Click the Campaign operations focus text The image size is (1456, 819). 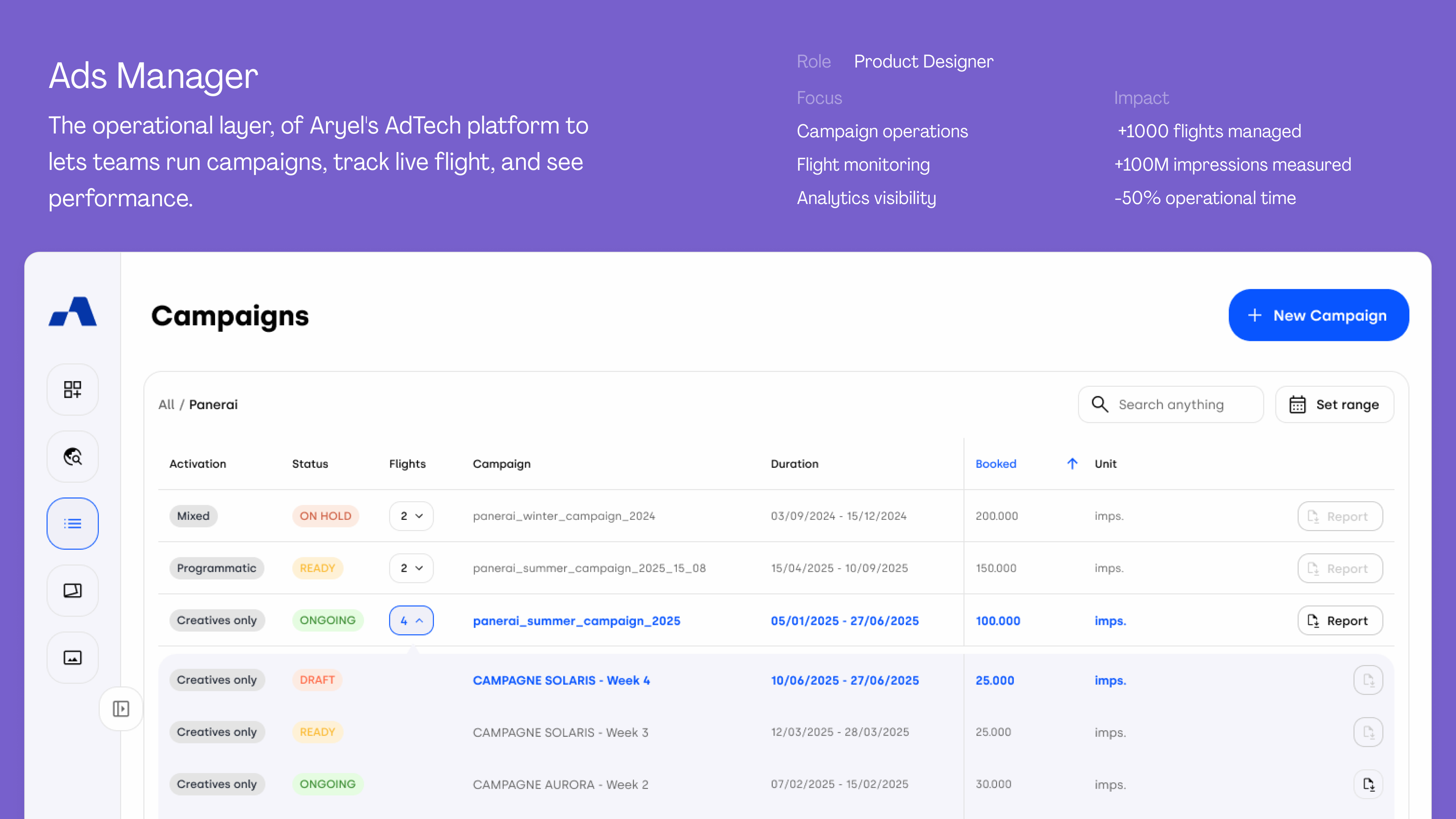tap(882, 131)
